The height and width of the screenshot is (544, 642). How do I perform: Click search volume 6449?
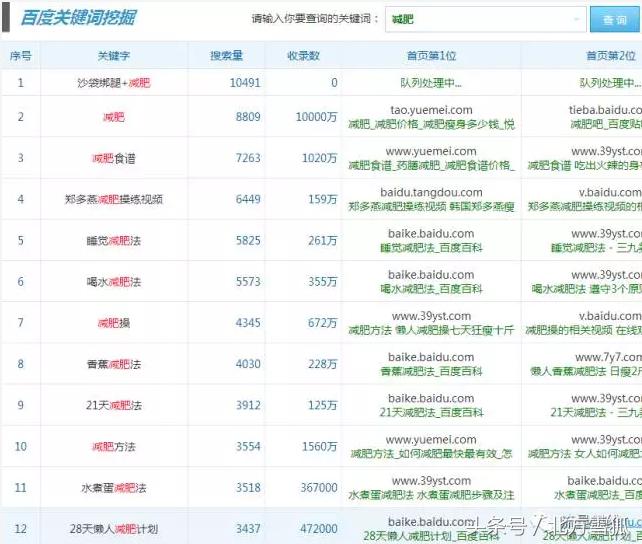[x=248, y=199]
